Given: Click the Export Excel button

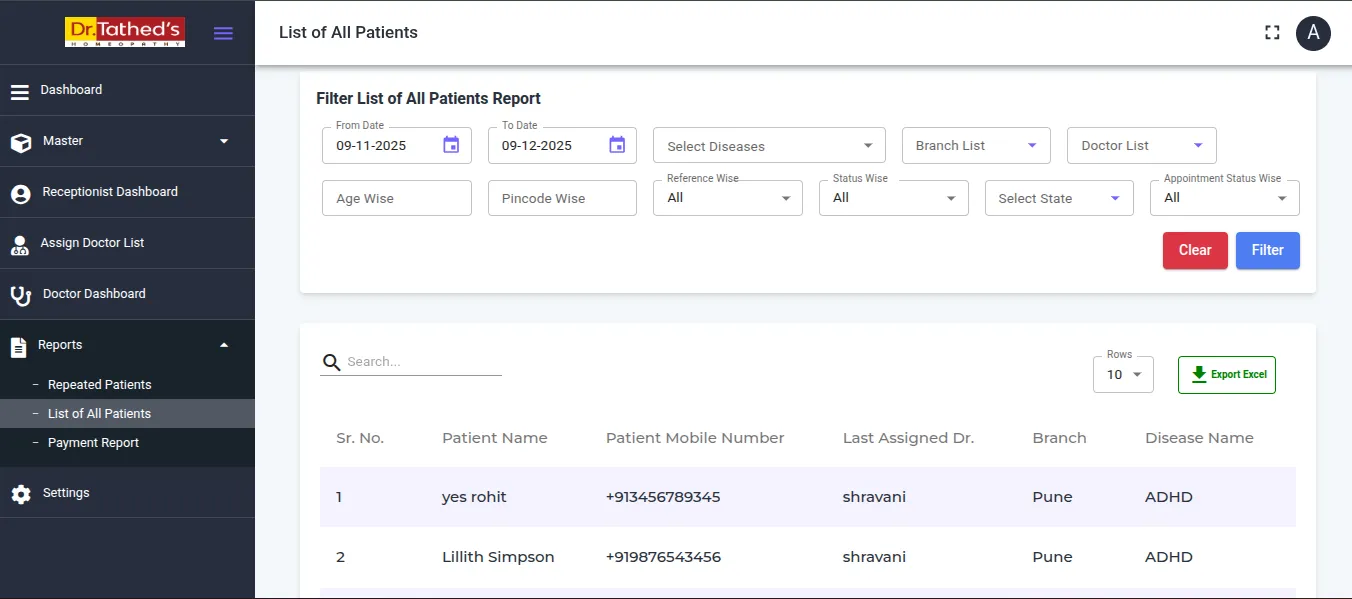Looking at the screenshot, I should [x=1226, y=375].
